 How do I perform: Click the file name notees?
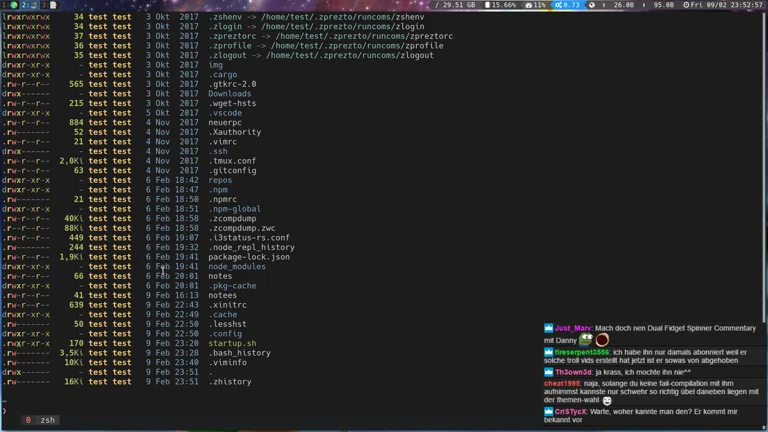coord(222,295)
